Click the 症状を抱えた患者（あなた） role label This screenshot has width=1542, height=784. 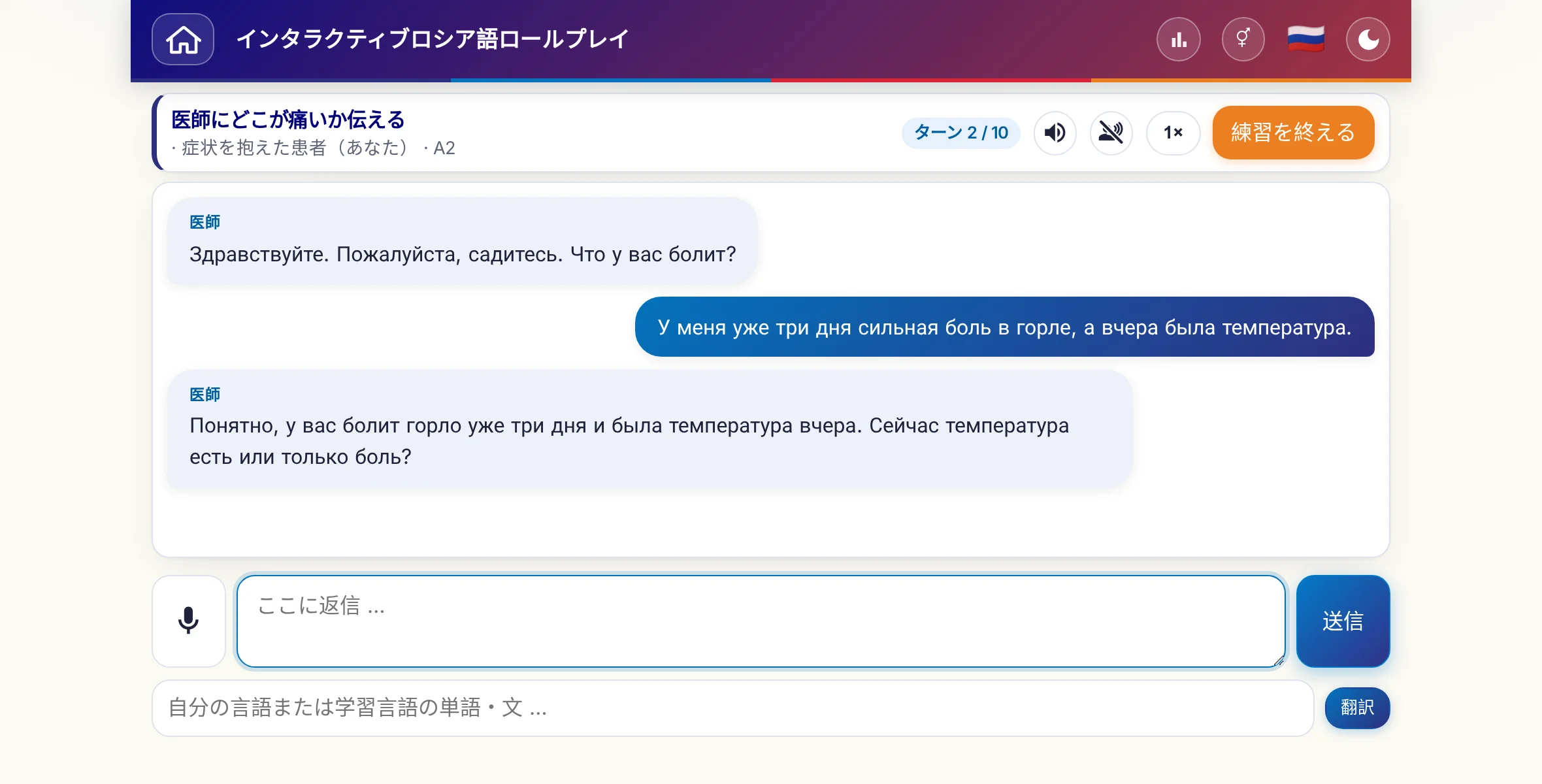click(x=294, y=148)
